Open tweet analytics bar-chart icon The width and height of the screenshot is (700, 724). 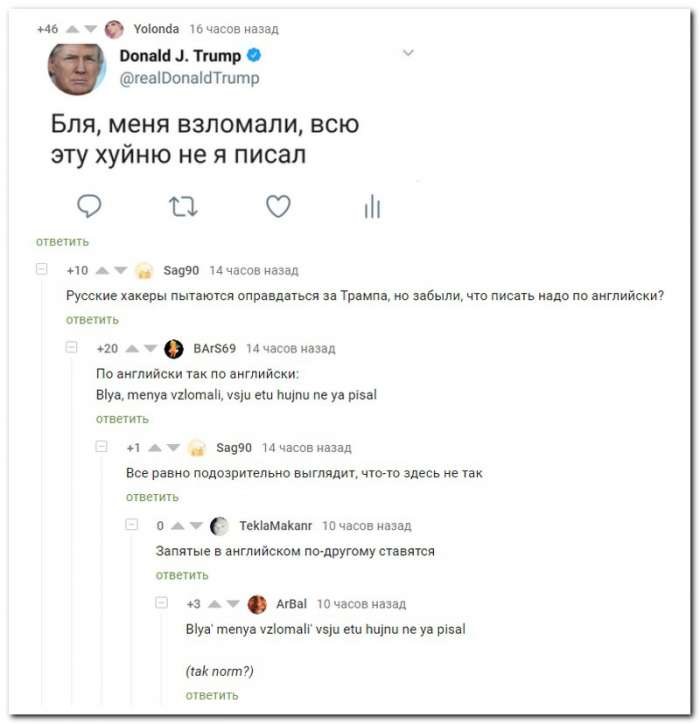point(372,206)
